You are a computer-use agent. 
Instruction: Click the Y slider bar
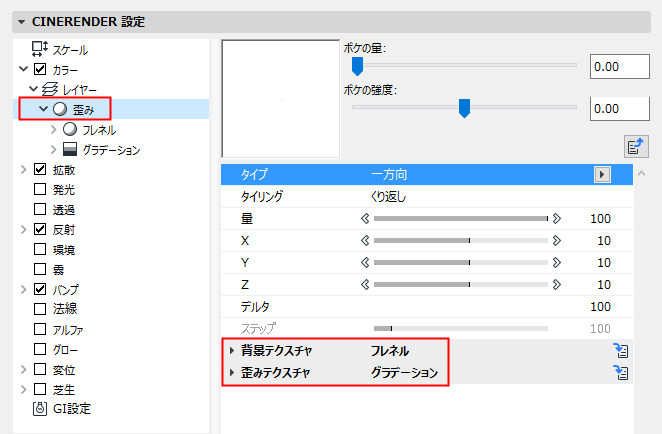coord(461,263)
